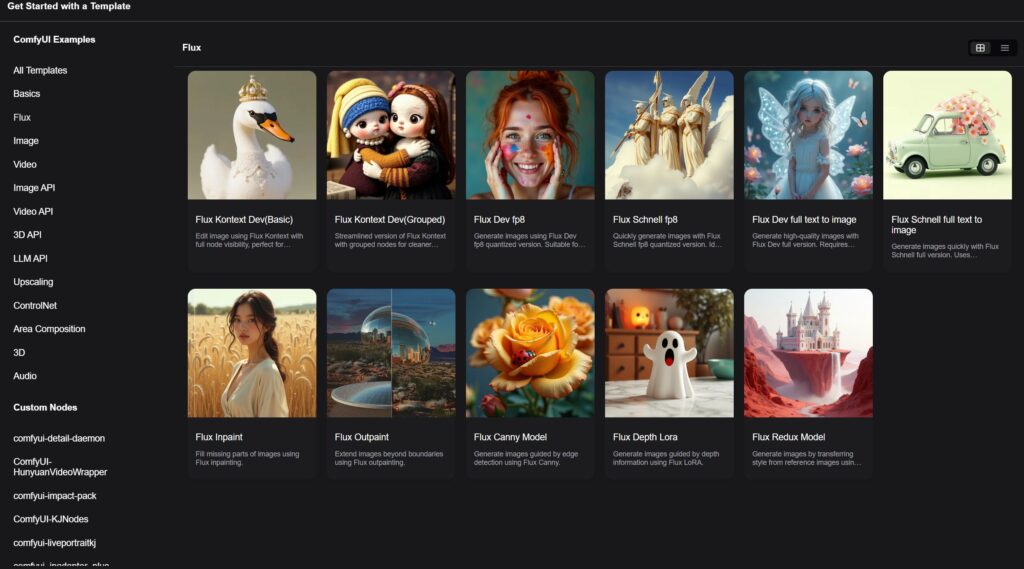
Task: Open the Flux Kontext Dev(Basic) swan thumbnail
Action: [x=252, y=135]
